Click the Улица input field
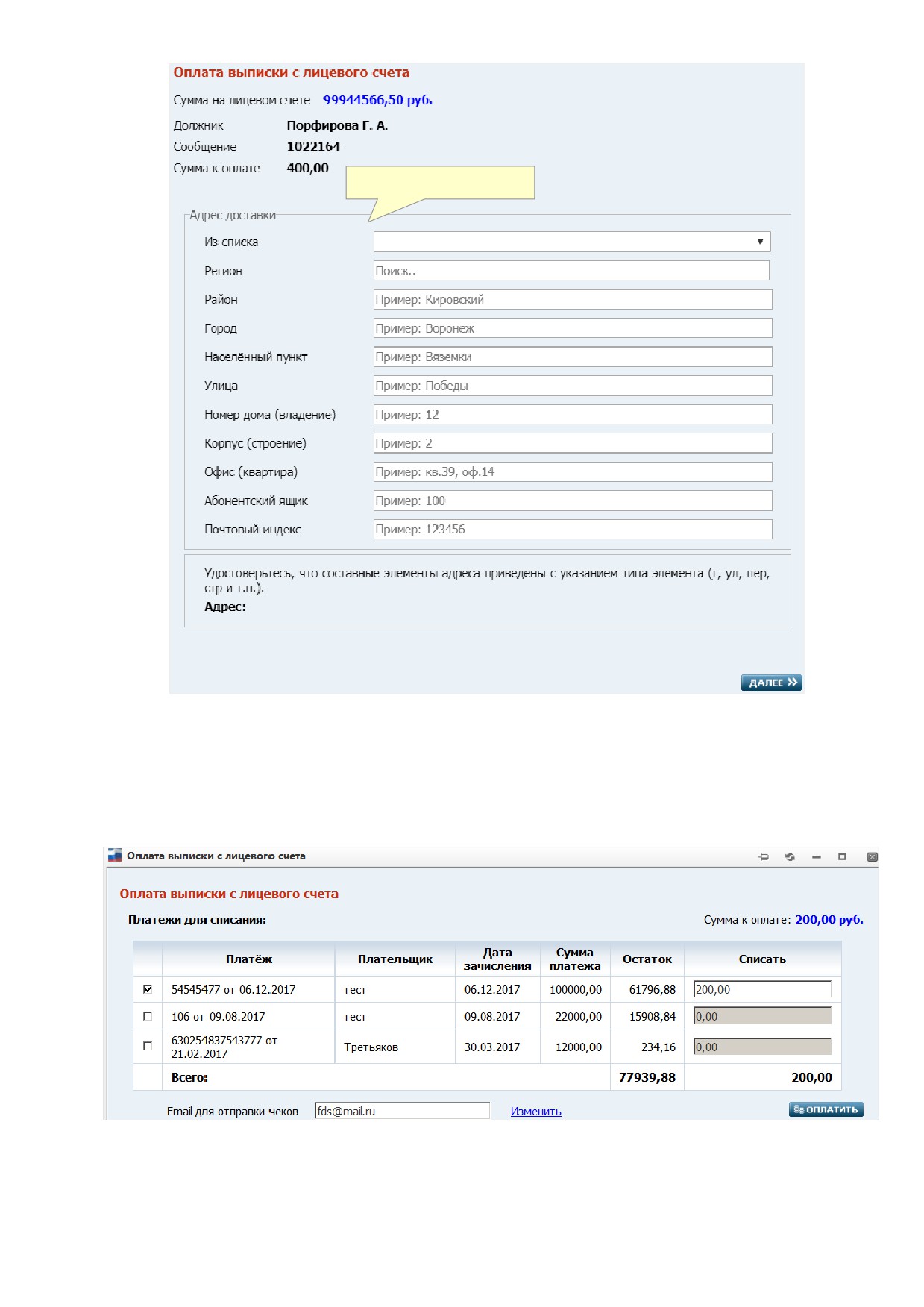 (573, 386)
